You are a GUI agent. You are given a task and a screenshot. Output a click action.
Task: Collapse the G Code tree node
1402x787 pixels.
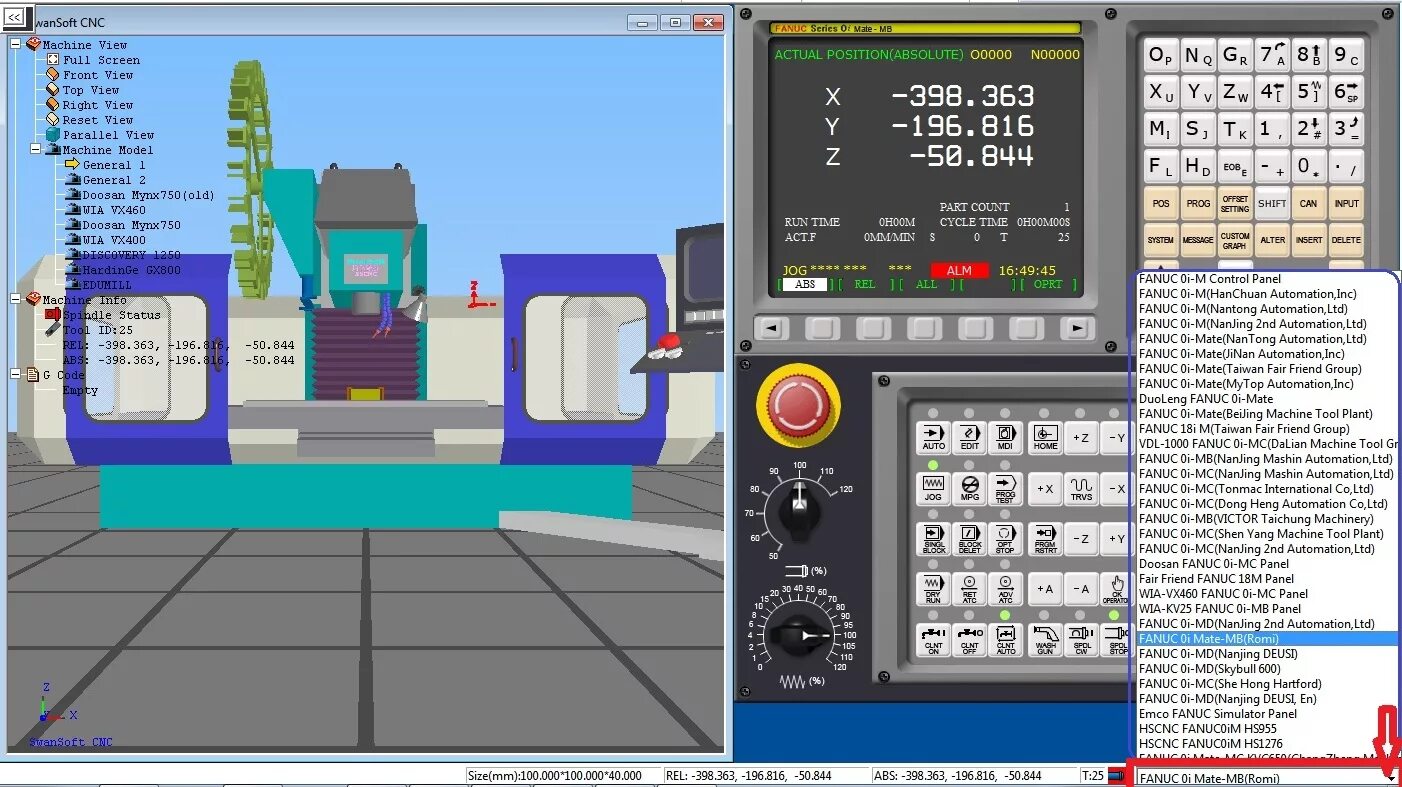point(15,374)
